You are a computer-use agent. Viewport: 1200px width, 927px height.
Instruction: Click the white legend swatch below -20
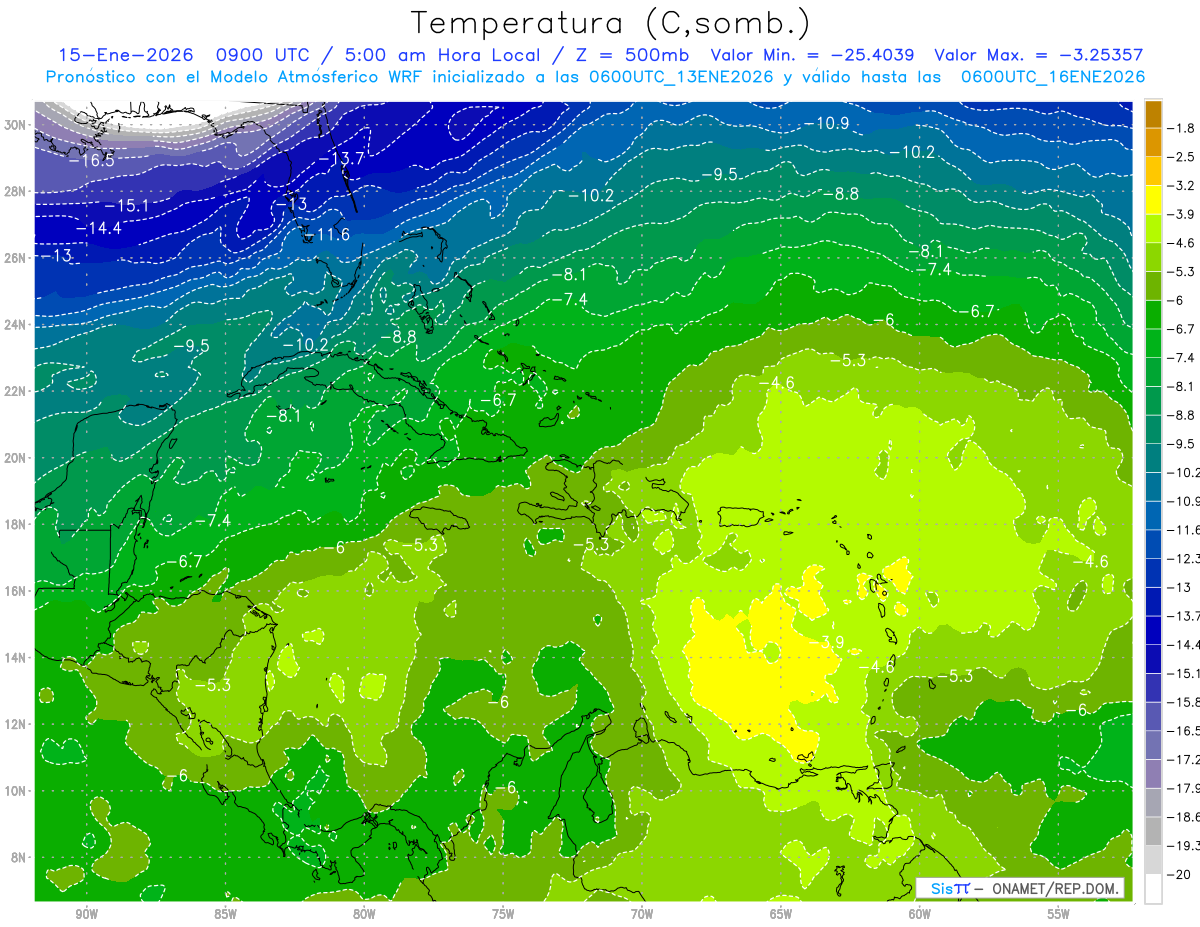tap(1153, 889)
